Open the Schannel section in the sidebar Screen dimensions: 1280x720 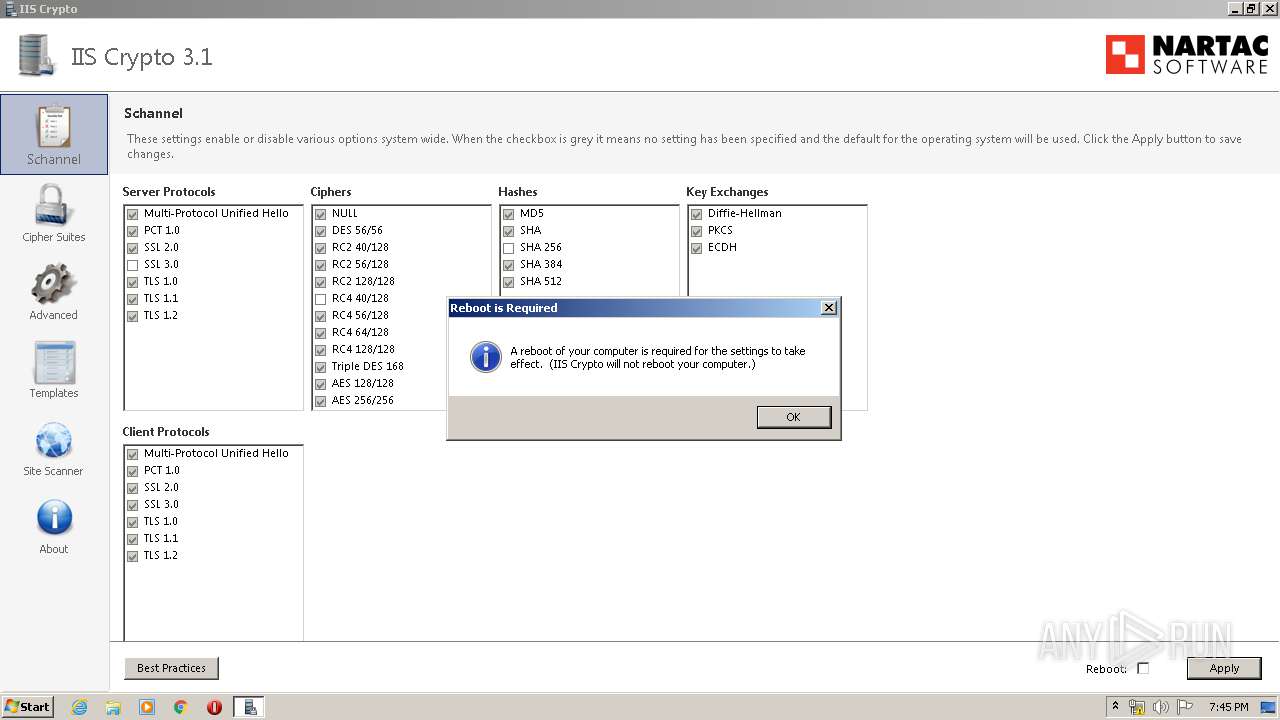point(54,134)
